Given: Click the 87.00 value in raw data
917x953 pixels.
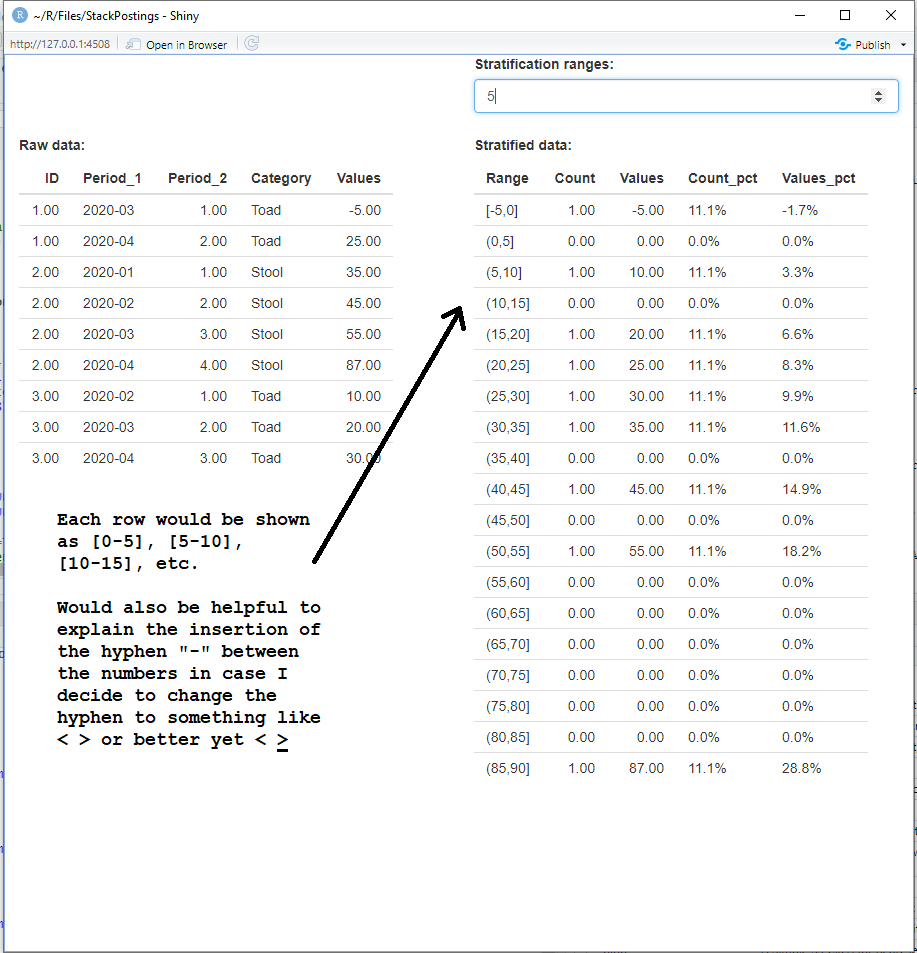Looking at the screenshot, I should point(363,365).
